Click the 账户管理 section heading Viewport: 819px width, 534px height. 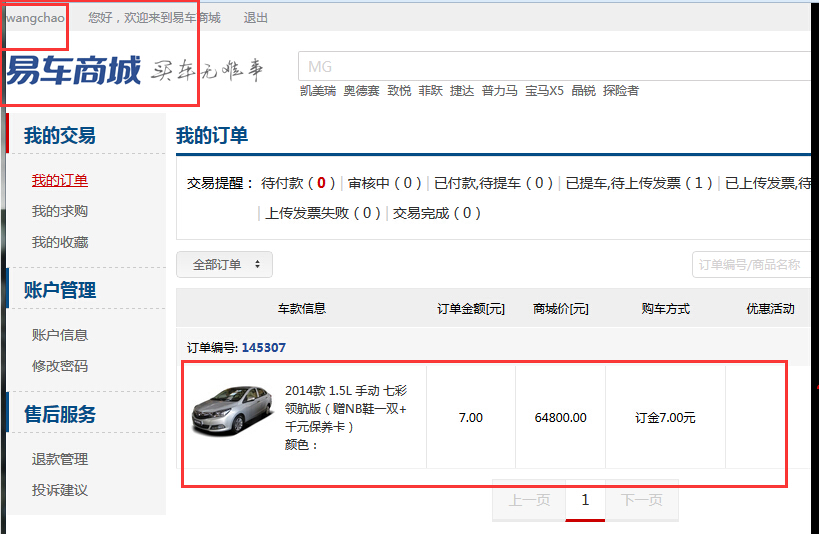(60, 290)
